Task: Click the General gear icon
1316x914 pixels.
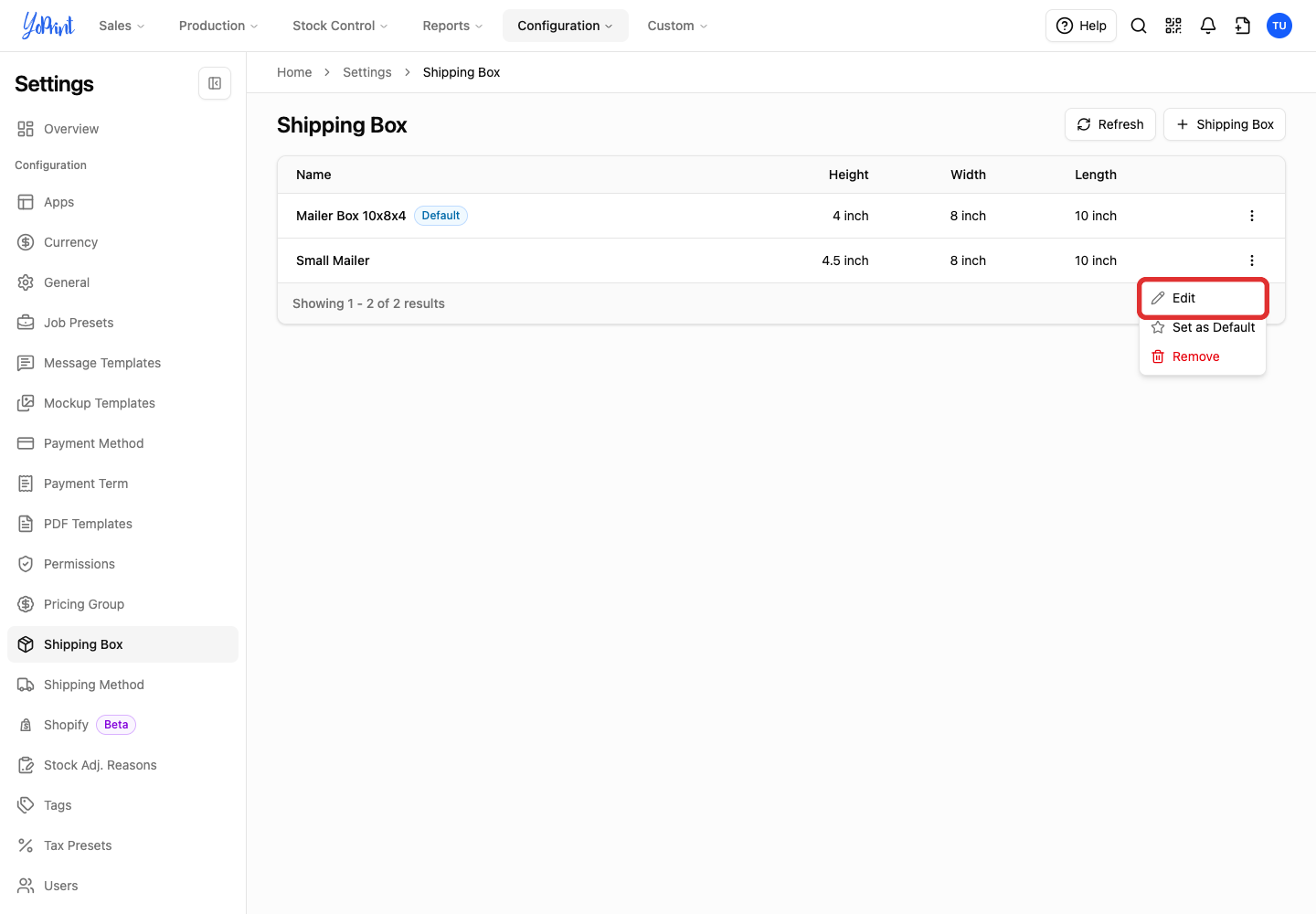Action: 26,282
